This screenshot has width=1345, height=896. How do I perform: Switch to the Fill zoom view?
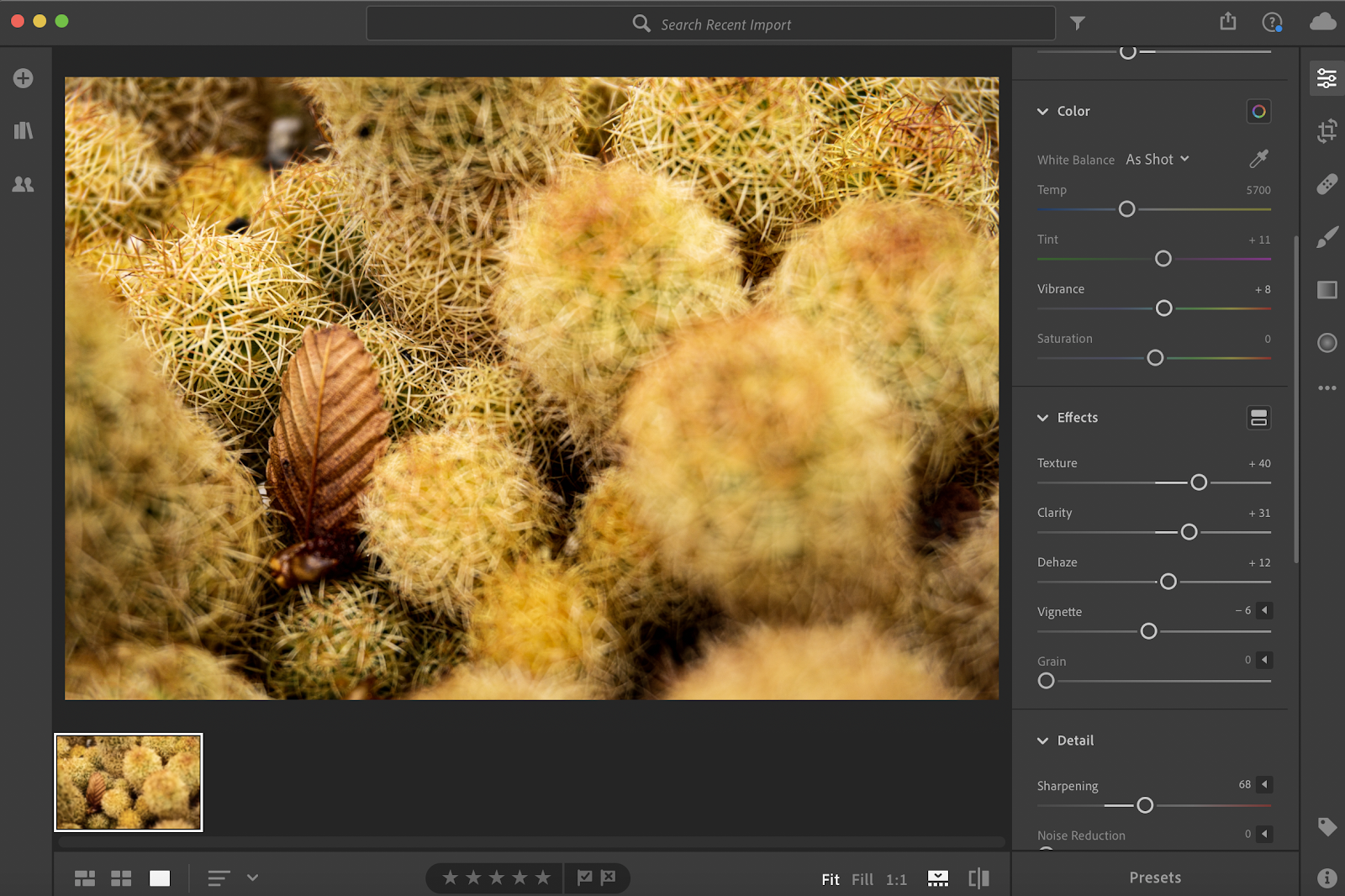click(862, 879)
